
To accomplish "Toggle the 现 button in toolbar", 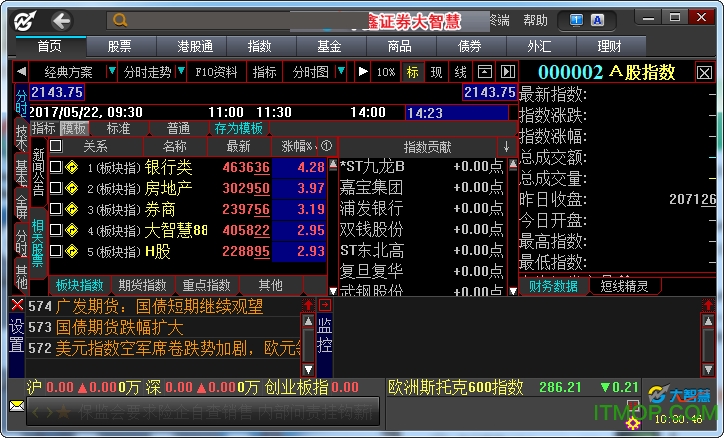I will click(x=436, y=72).
